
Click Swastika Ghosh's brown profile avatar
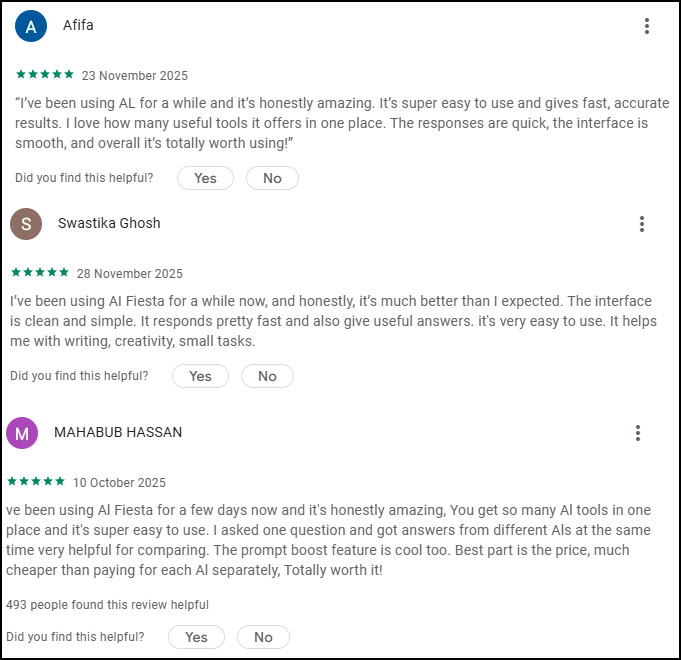[x=26, y=224]
